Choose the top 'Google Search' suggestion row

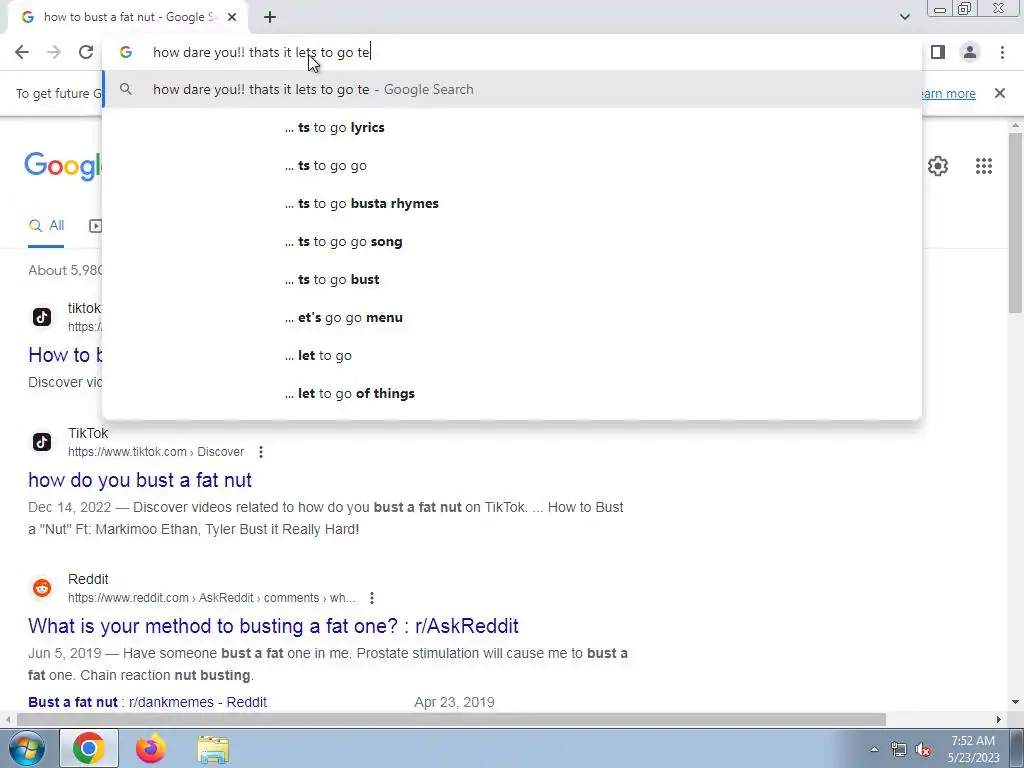(512, 89)
